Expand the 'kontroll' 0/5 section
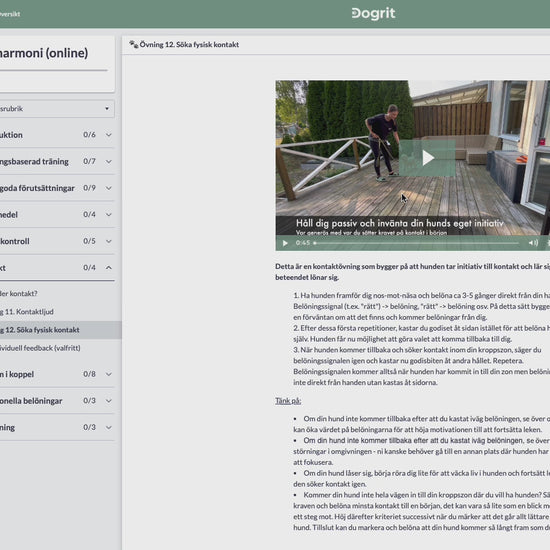Viewport: 550px width, 550px height. pos(56,241)
